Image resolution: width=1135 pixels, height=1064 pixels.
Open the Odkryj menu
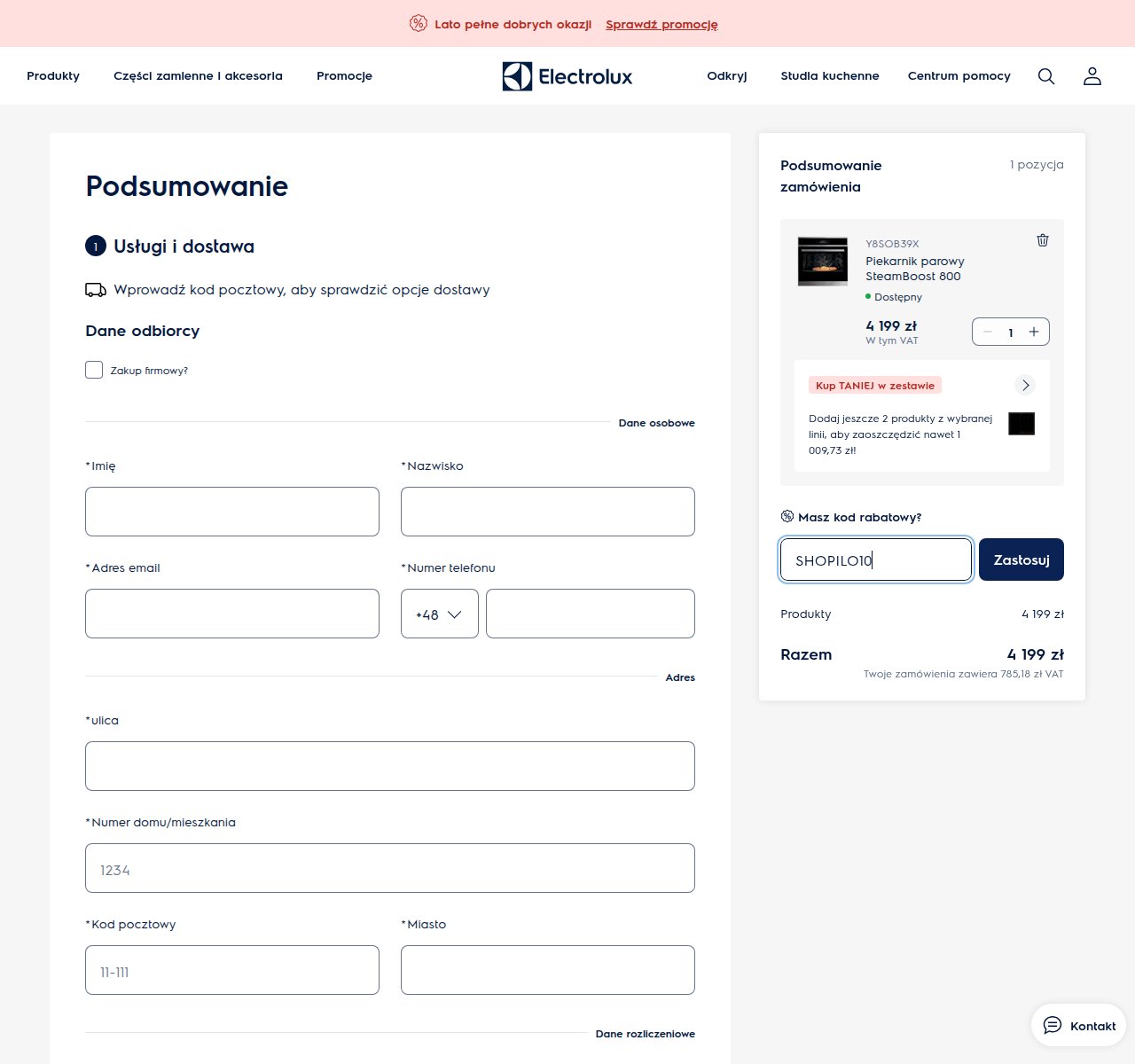pos(727,76)
